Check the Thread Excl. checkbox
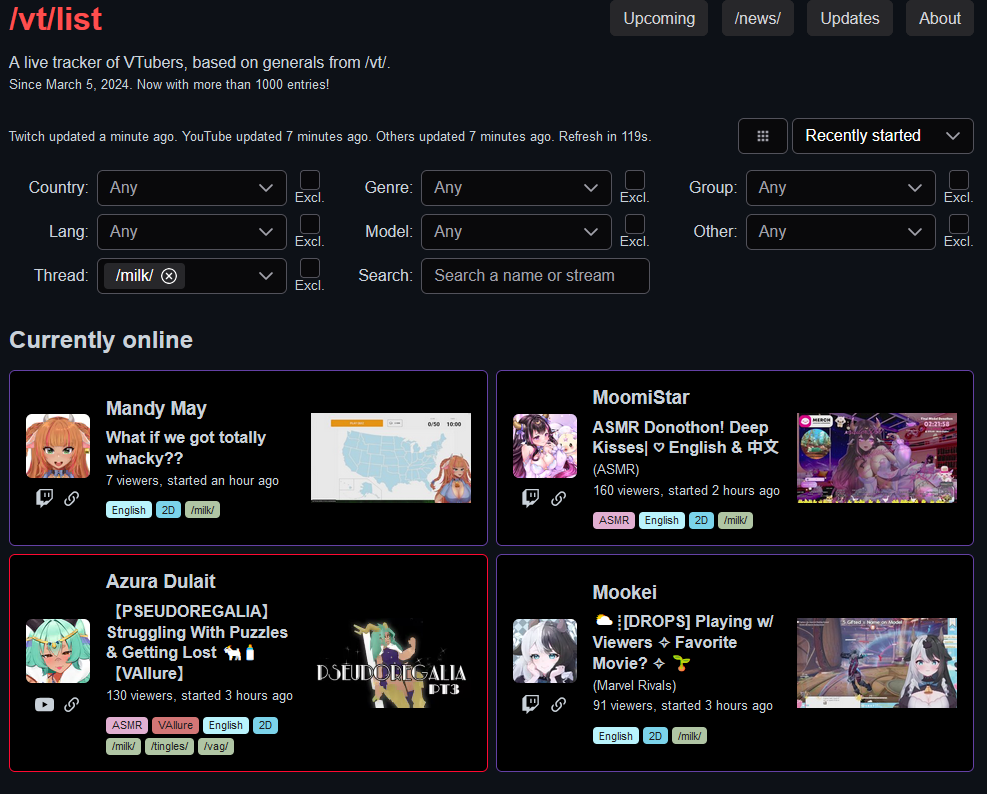 coord(310,268)
